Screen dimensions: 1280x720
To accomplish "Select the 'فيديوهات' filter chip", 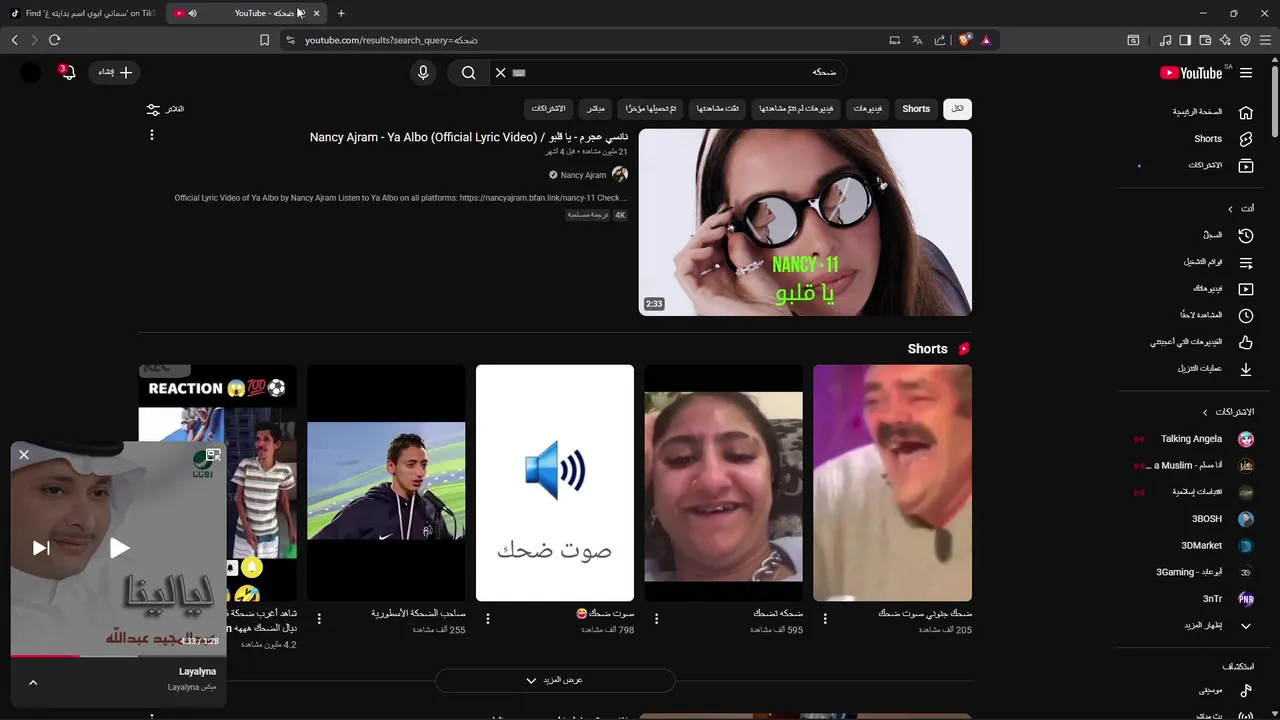I will pos(868,109).
